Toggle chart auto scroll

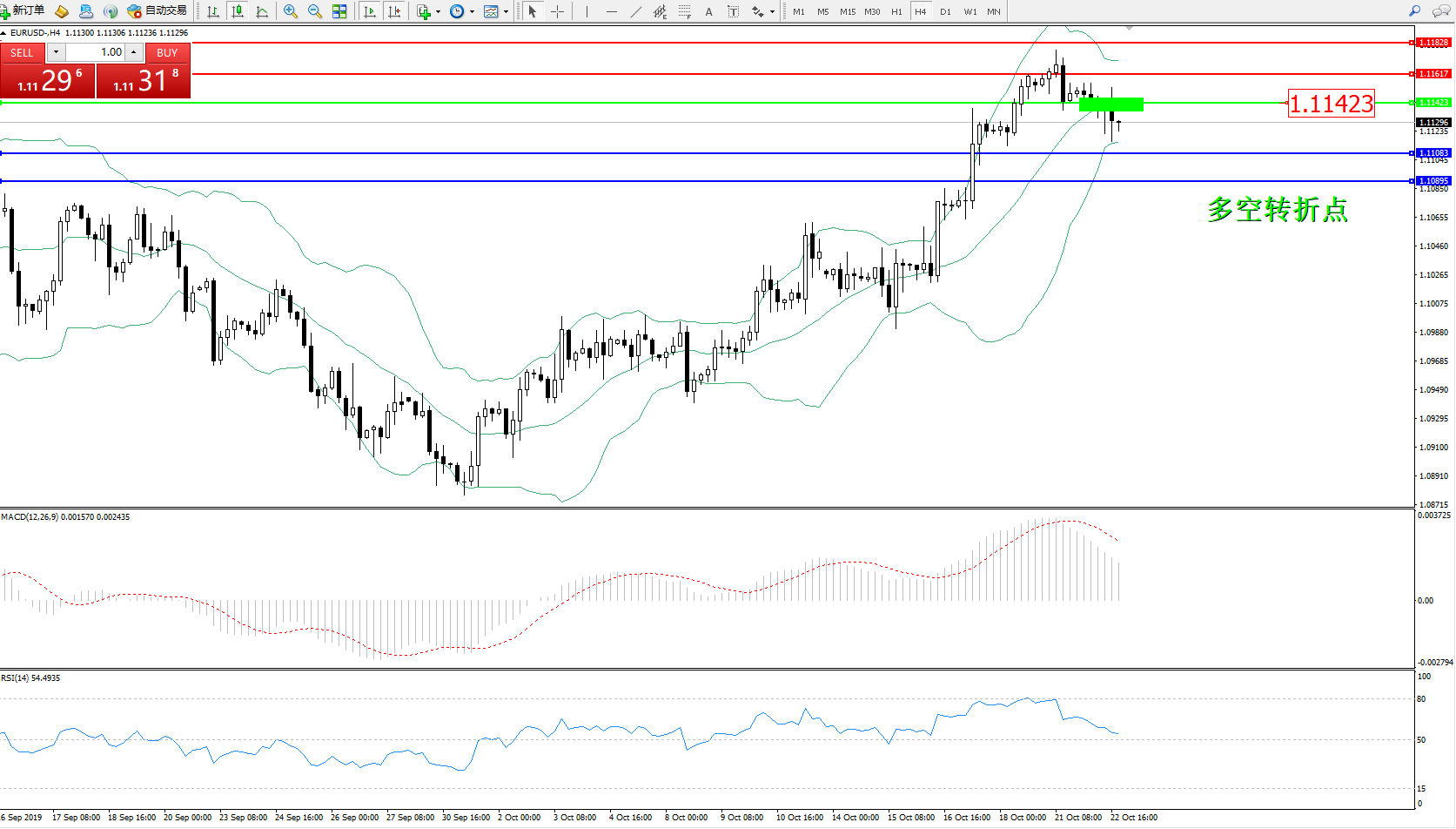point(370,11)
